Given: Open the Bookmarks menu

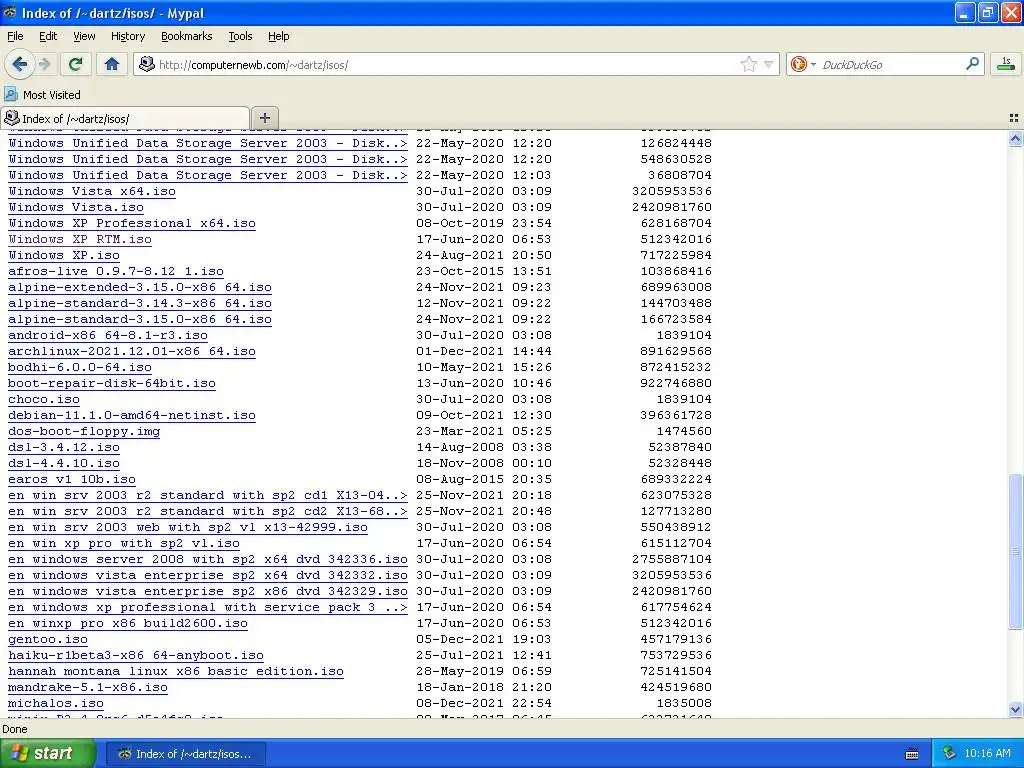Looking at the screenshot, I should coord(186,36).
